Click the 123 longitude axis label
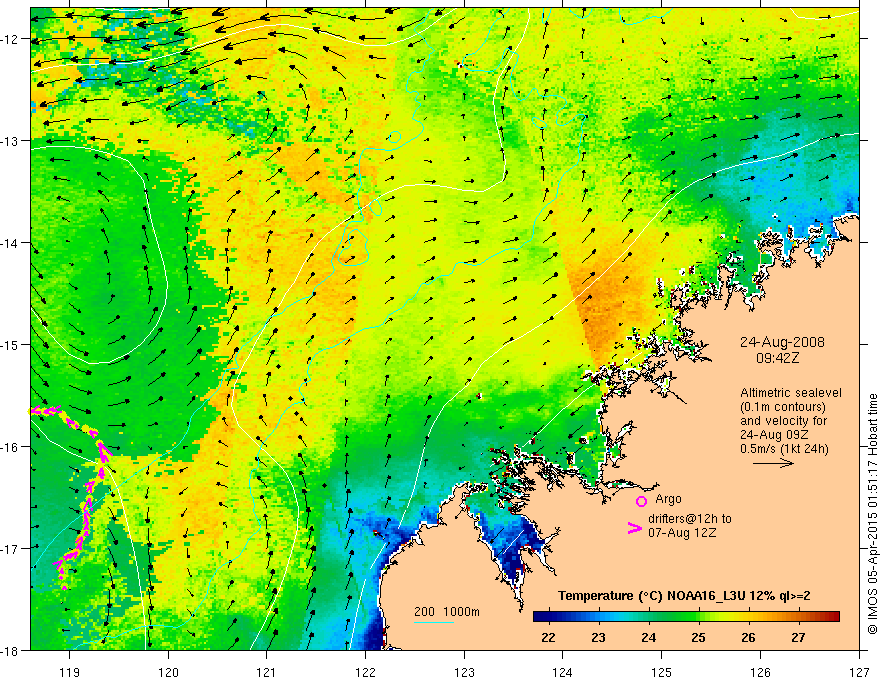880x680 pixels. tap(464, 672)
